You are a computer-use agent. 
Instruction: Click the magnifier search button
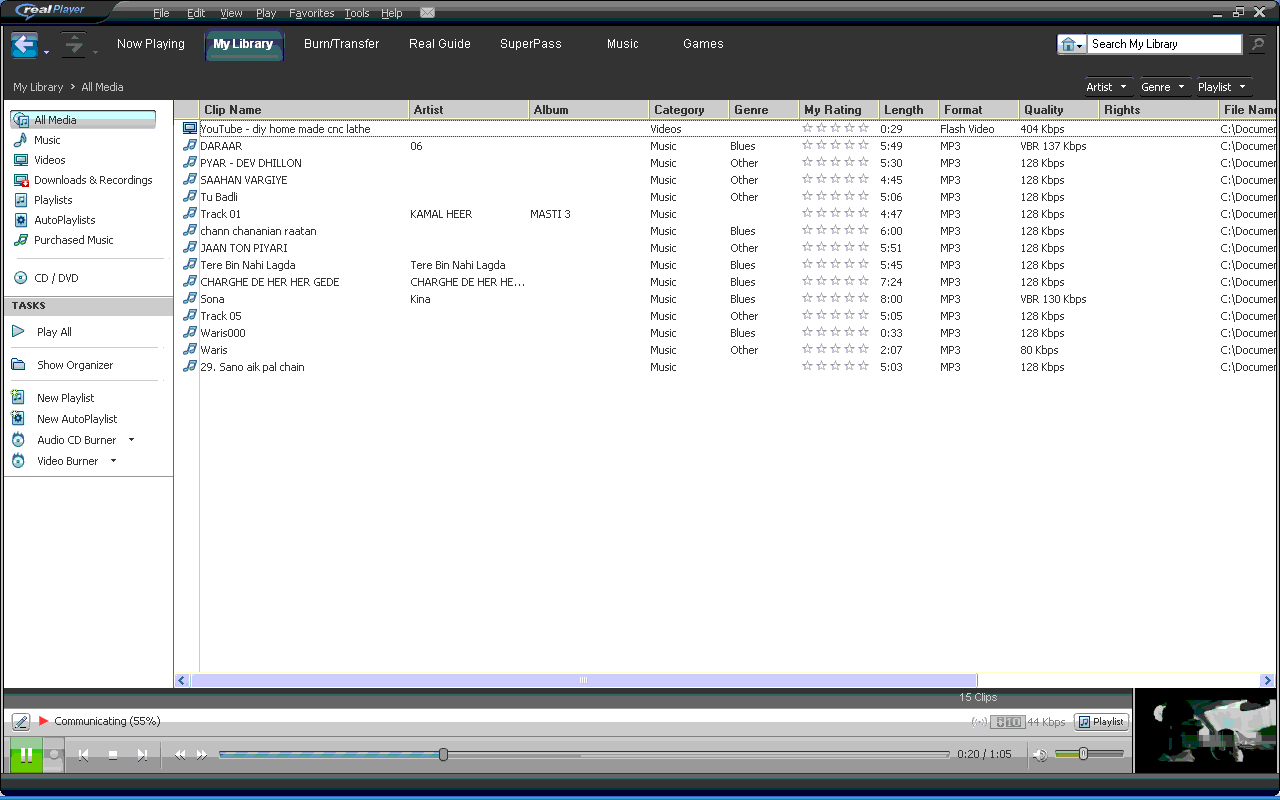1257,44
